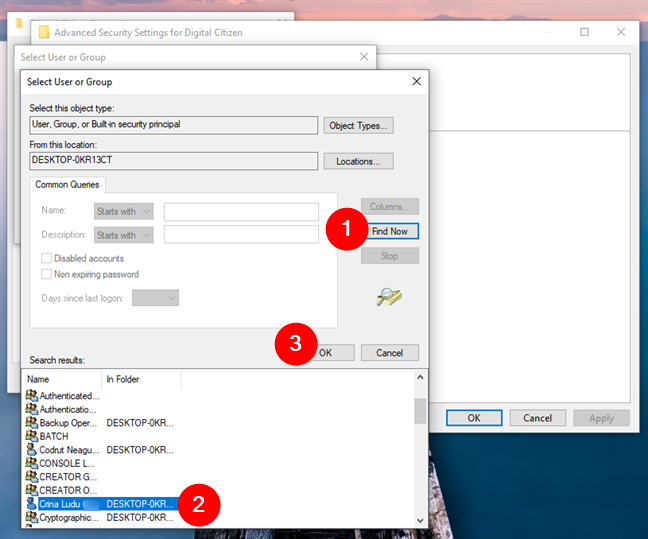
Task: Open the Days since last logon dropdown
Action: [x=155, y=298]
